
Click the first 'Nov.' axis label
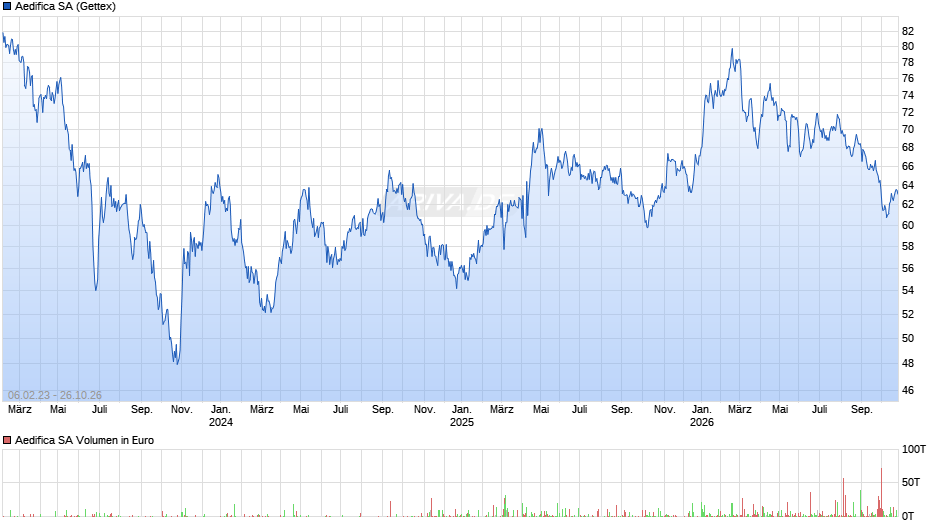coord(182,410)
